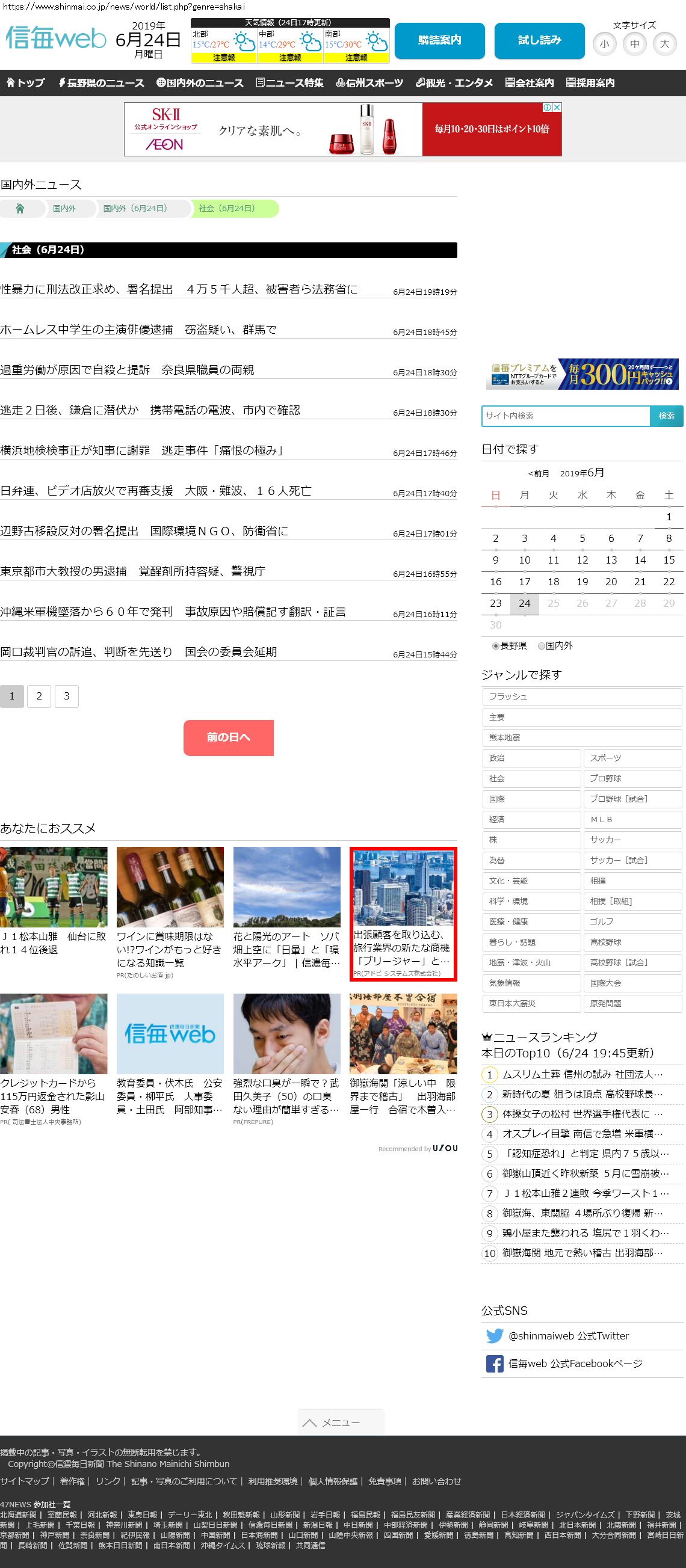This screenshot has width=686, height=1568.
Task: Open the sky halo photo thumbnail
Action: (286, 887)
